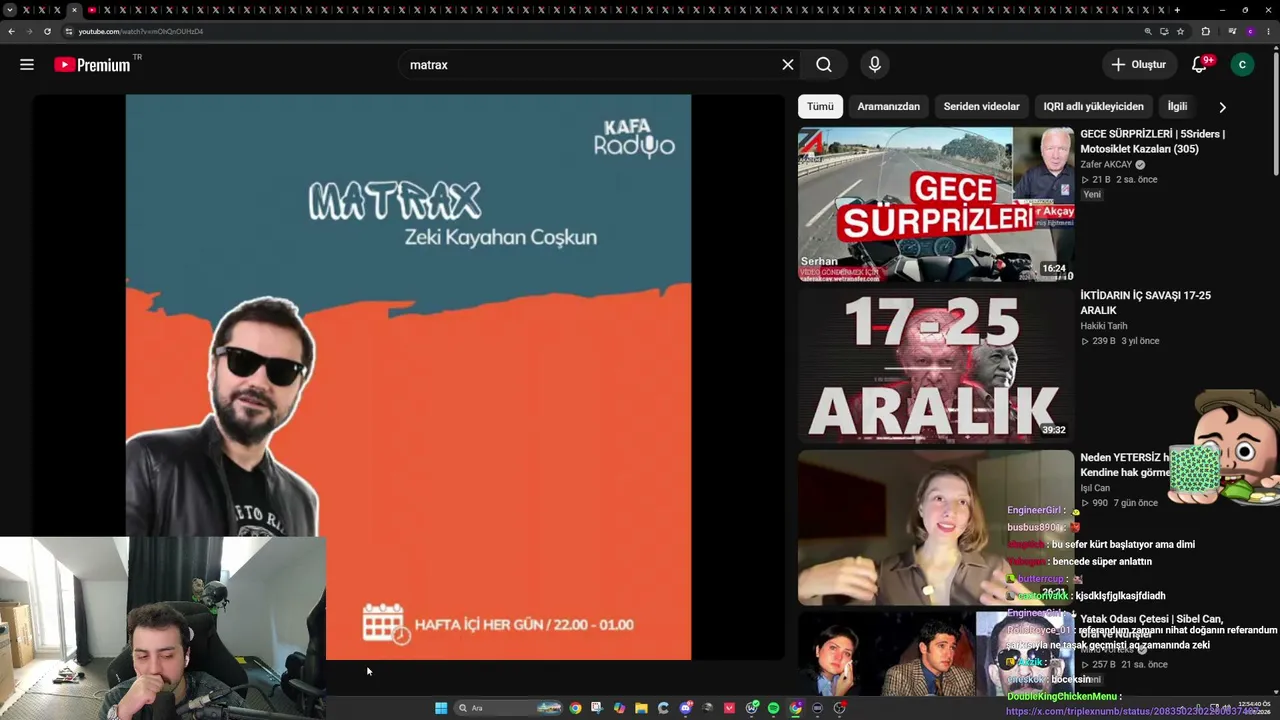
Task: Select the Tümü filter chip
Action: [x=820, y=107]
